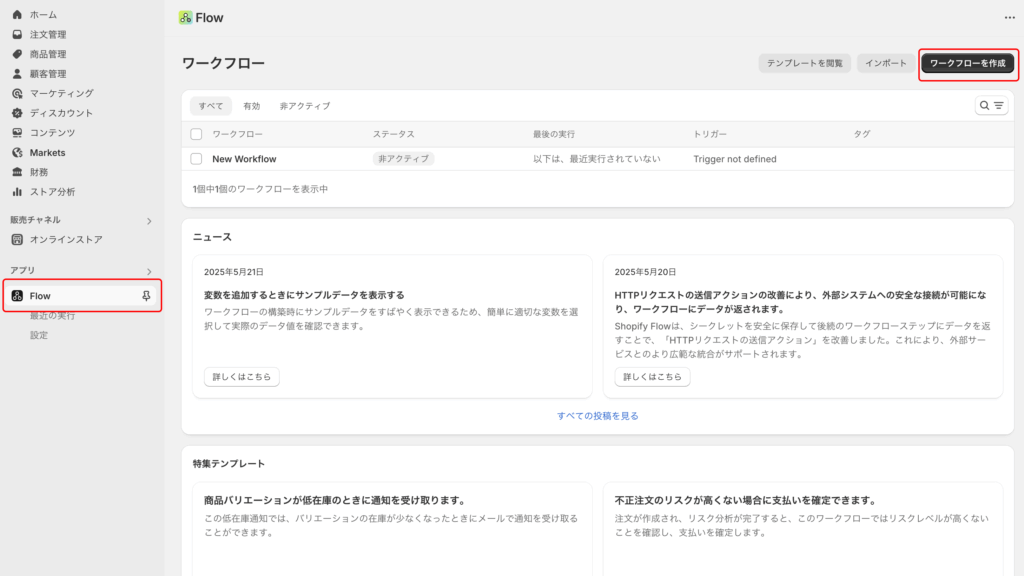Screen dimensions: 1024x576
Task: Switch to the 非アクティブ tab
Action: coord(305,106)
